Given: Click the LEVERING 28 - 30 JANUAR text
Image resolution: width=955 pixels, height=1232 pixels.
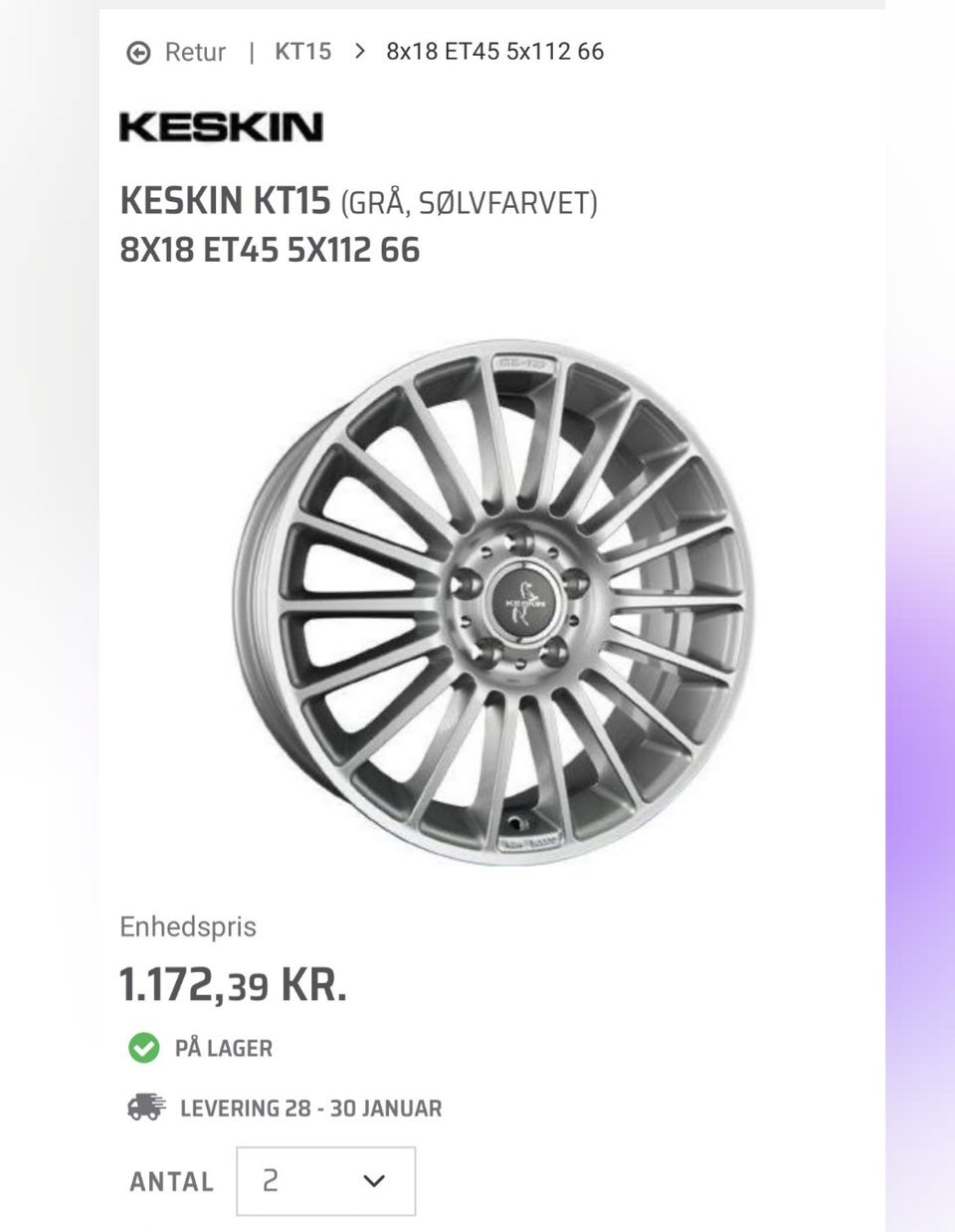Looking at the screenshot, I should point(310,1108).
